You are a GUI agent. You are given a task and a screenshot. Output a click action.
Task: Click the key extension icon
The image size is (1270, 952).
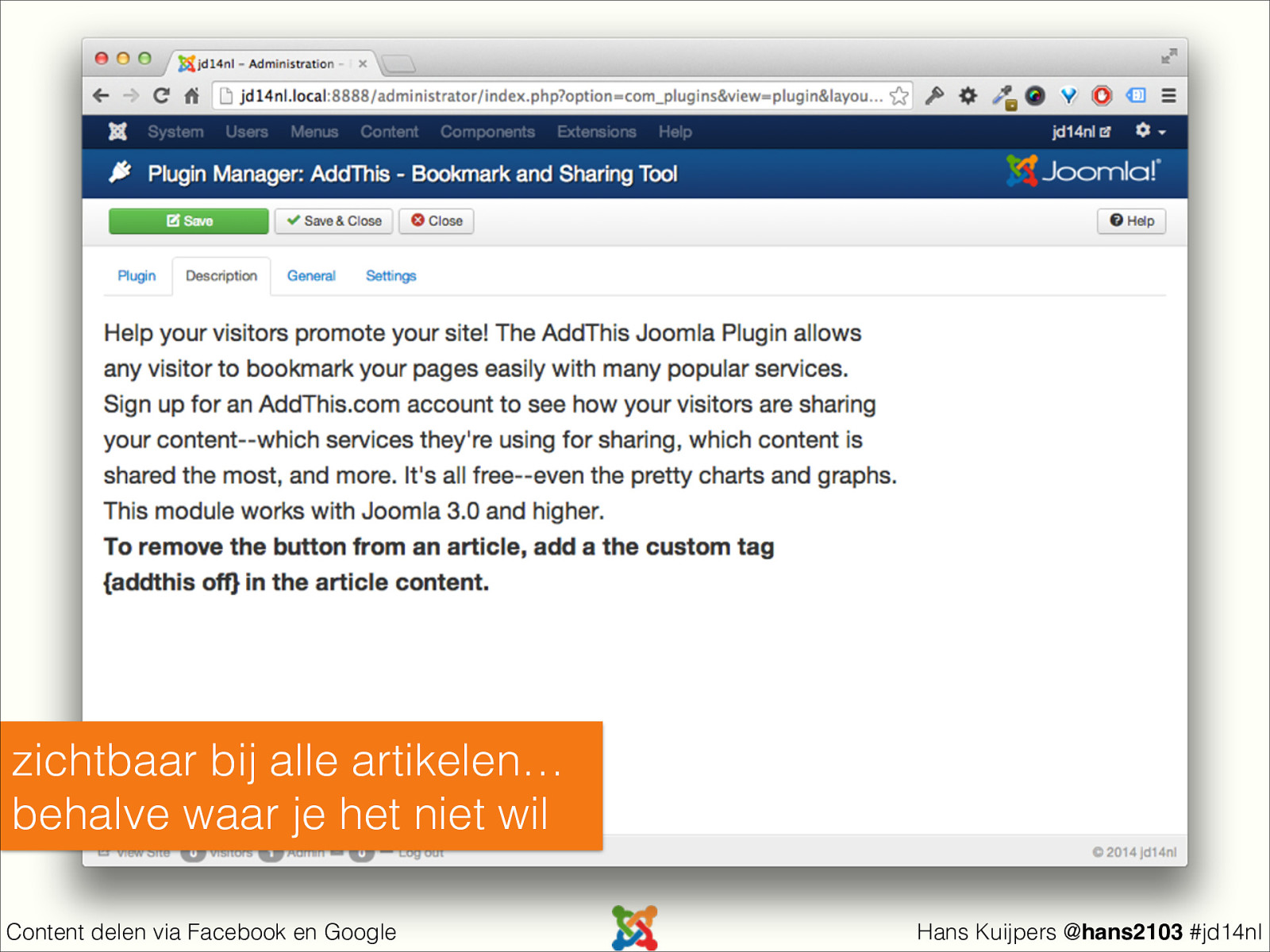pyautogui.click(x=934, y=96)
